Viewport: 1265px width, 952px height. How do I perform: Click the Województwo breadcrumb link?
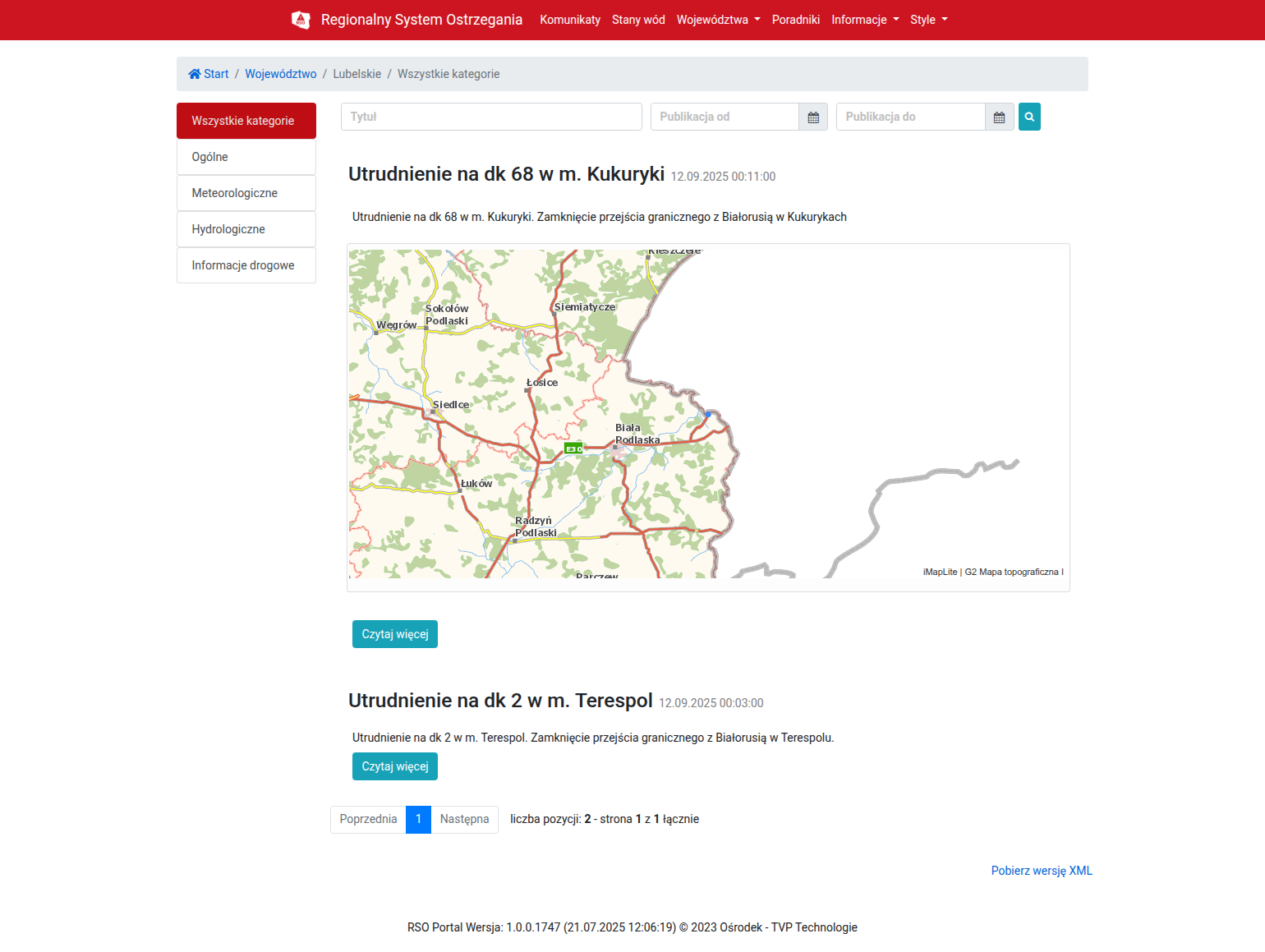pyautogui.click(x=281, y=74)
